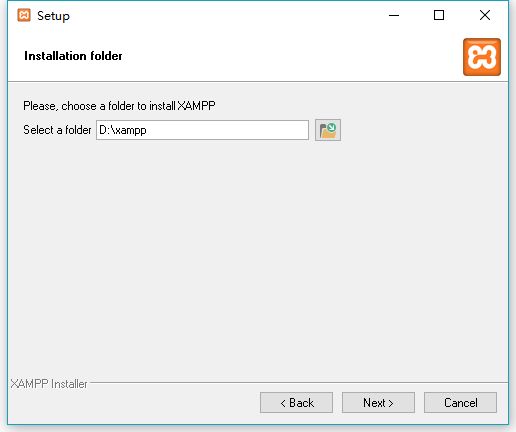Open the Setup window system menu icon
516x432 pixels.
tap(24, 15)
